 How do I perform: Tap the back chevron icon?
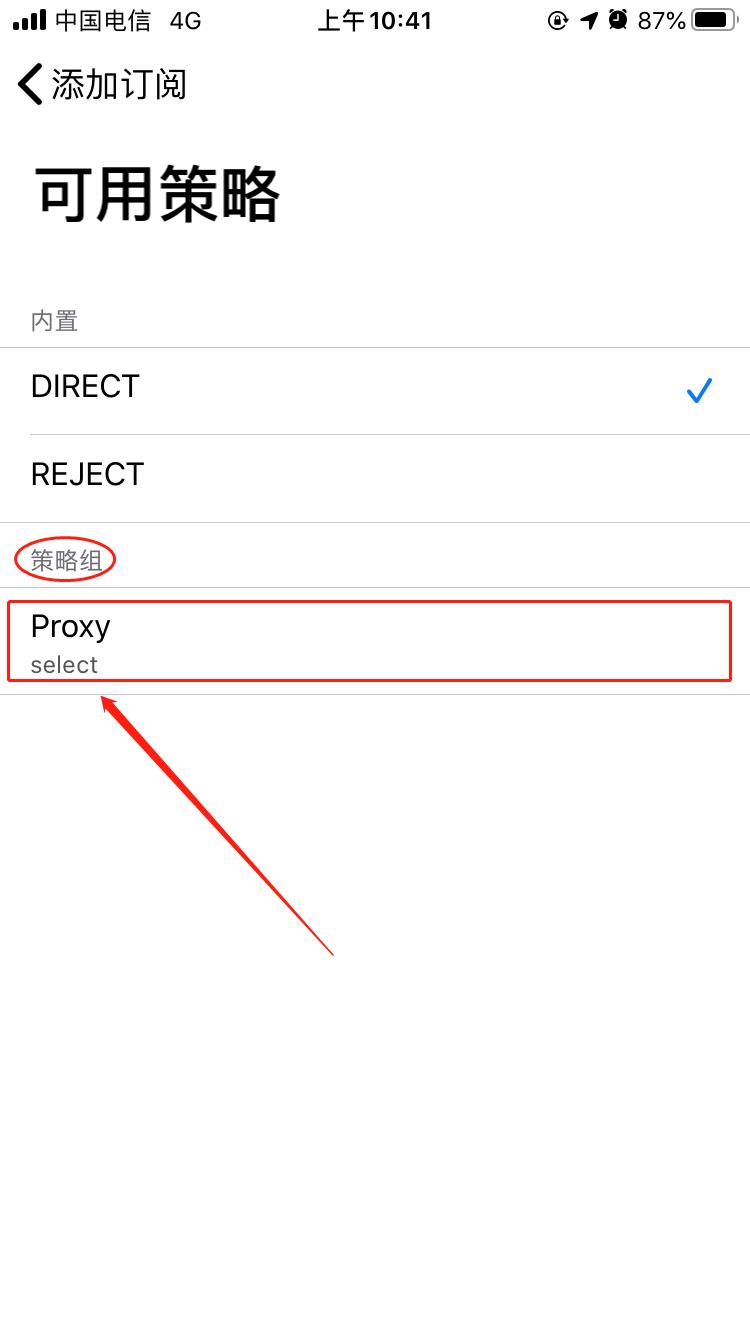point(30,84)
